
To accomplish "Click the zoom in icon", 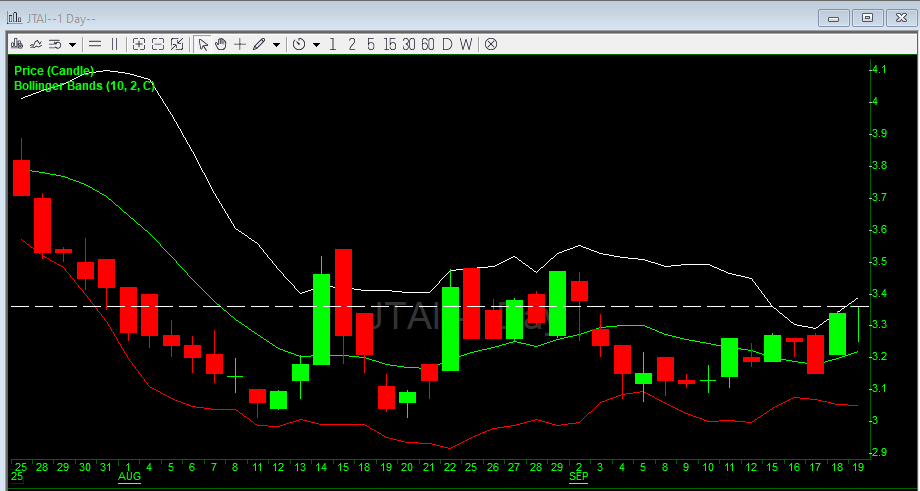I will (139, 44).
